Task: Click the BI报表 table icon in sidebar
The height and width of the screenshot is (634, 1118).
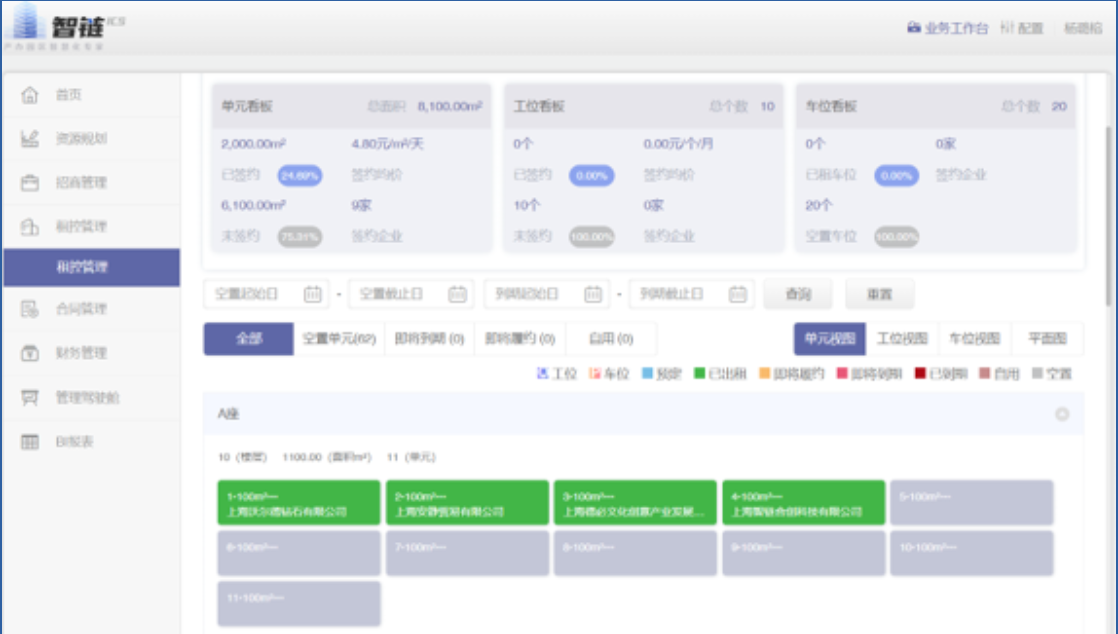Action: pyautogui.click(x=30, y=442)
